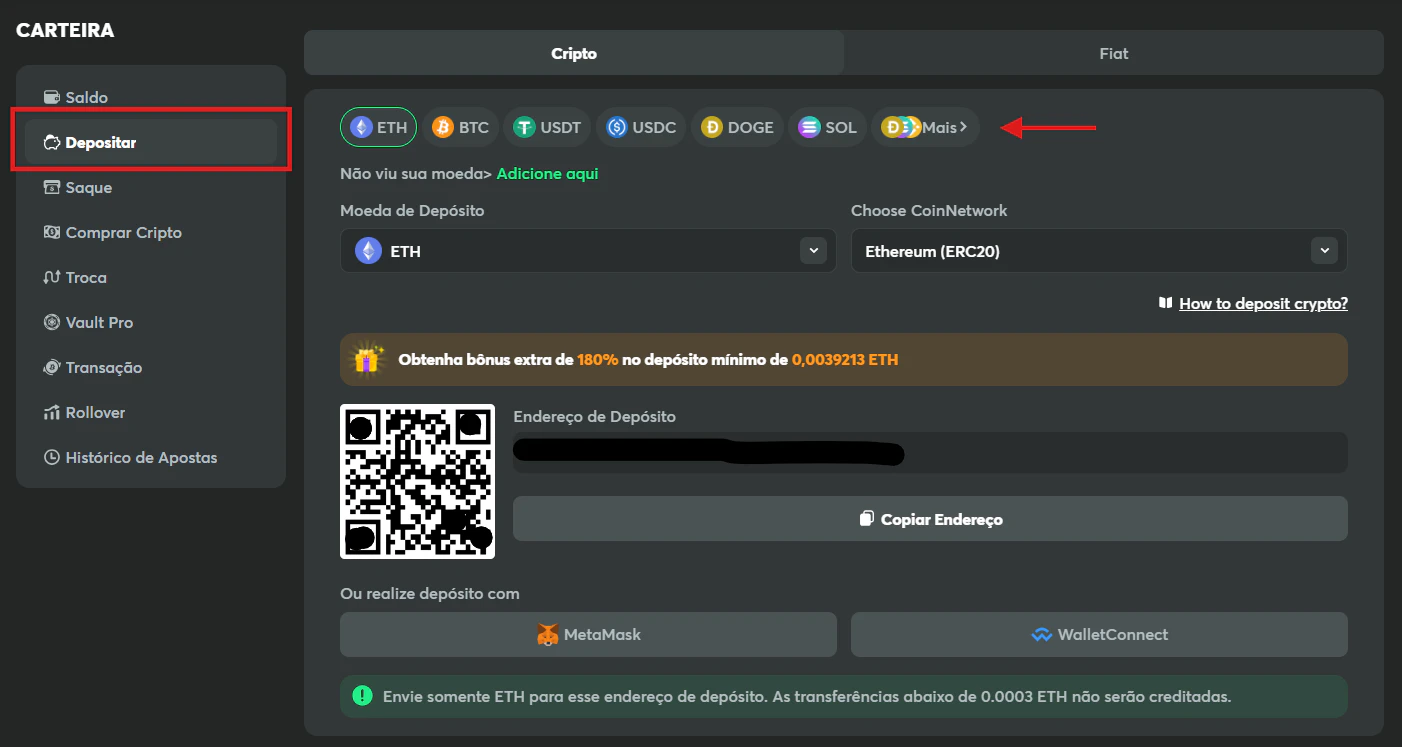Show Histórico de Apostas
1402x747 pixels.
click(x=151, y=457)
